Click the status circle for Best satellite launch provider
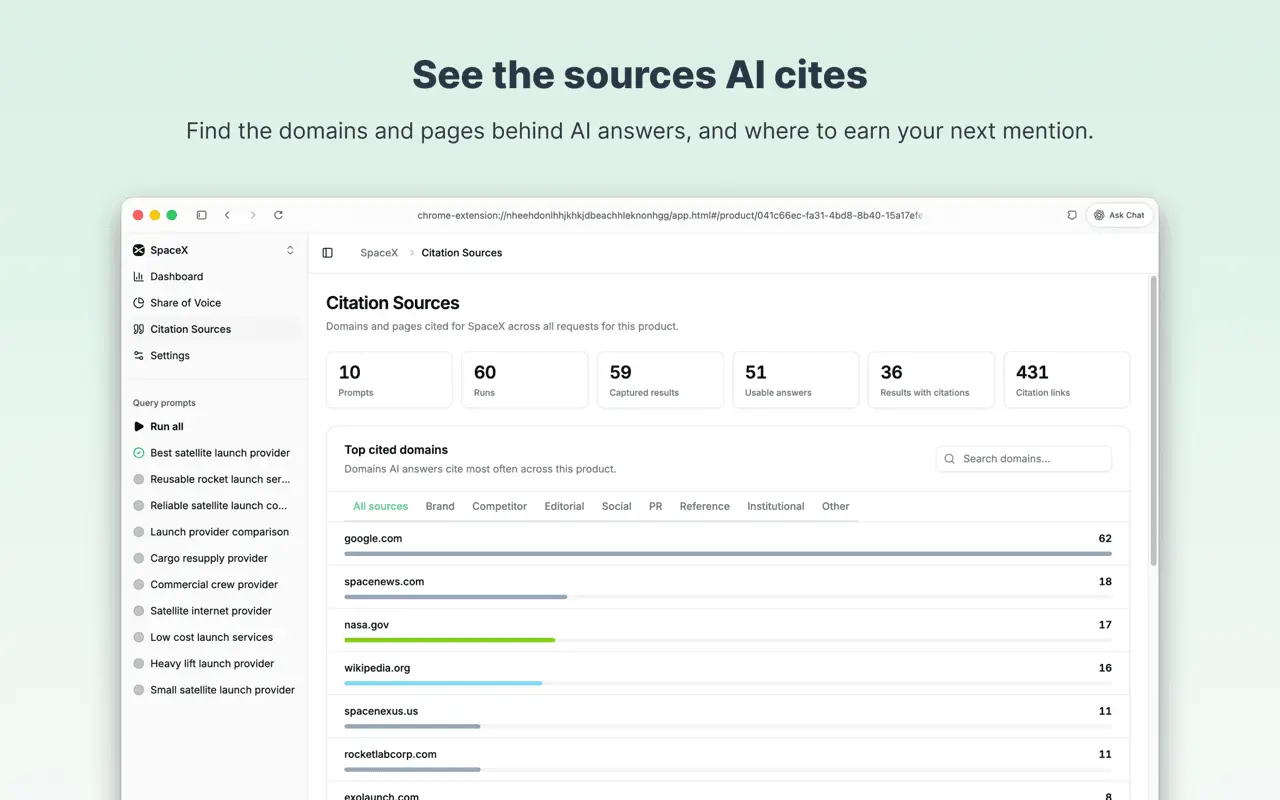1280x800 pixels. click(x=139, y=453)
